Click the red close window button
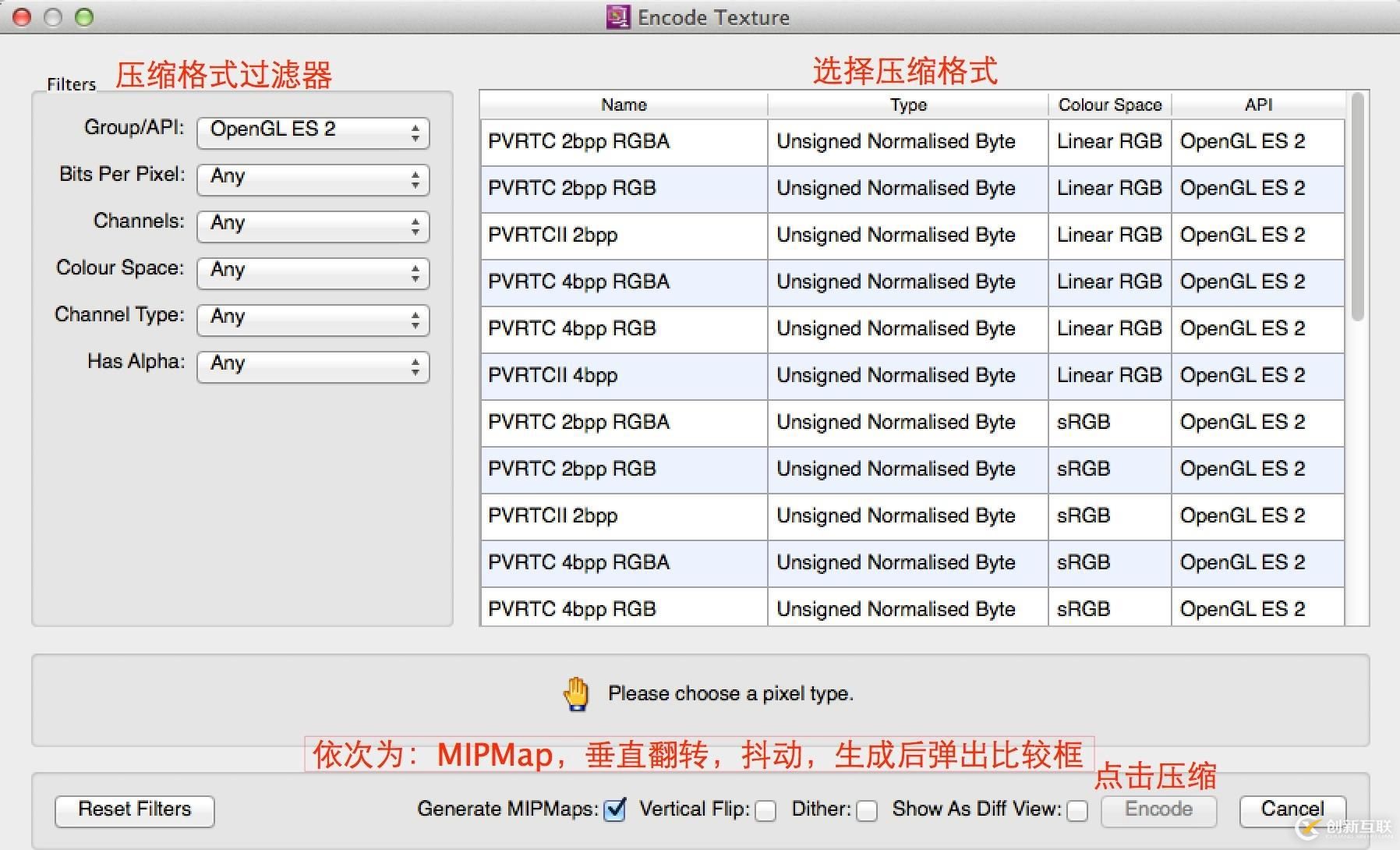1400x850 pixels. pos(23,17)
